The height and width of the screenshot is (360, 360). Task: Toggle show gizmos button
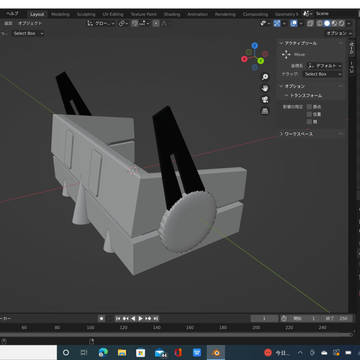click(277, 23)
